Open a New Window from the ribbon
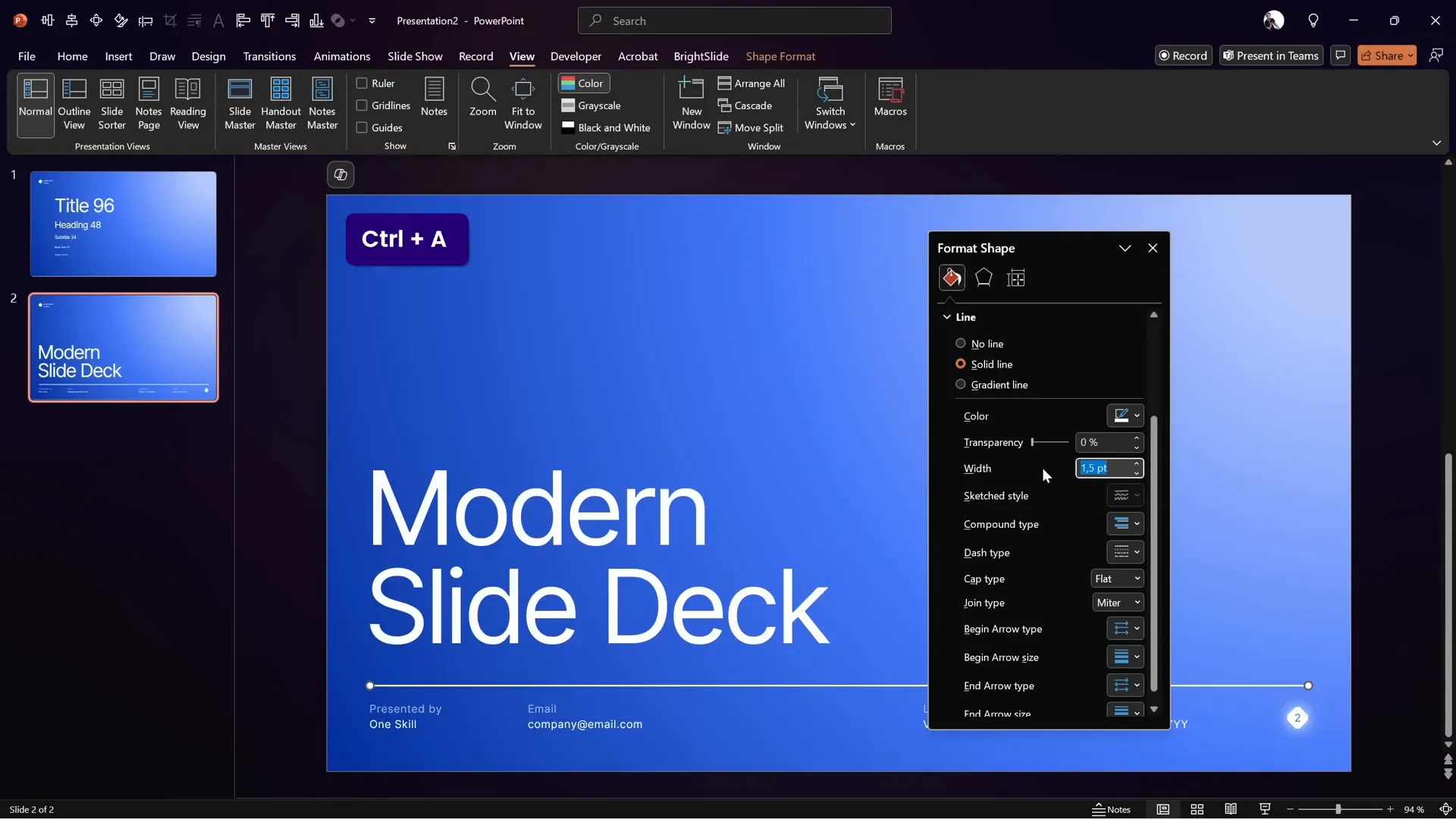Viewport: 1456px width, 819px height. point(690,104)
